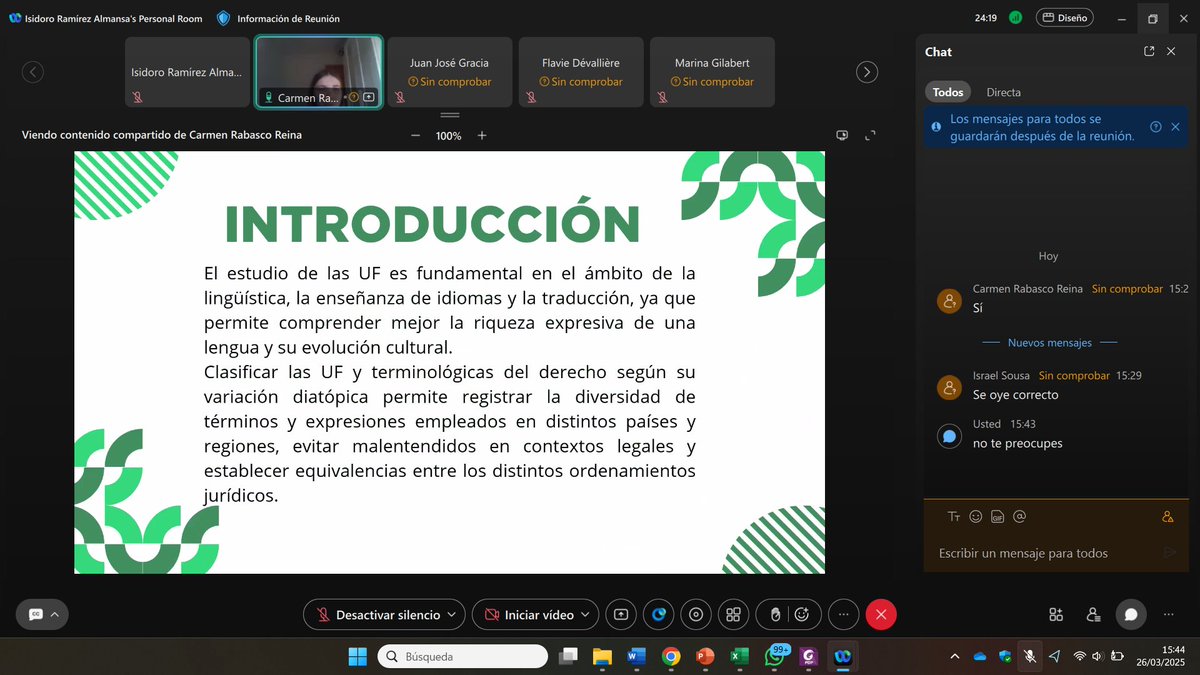Increase shared content zoom with the plus control

[482, 135]
